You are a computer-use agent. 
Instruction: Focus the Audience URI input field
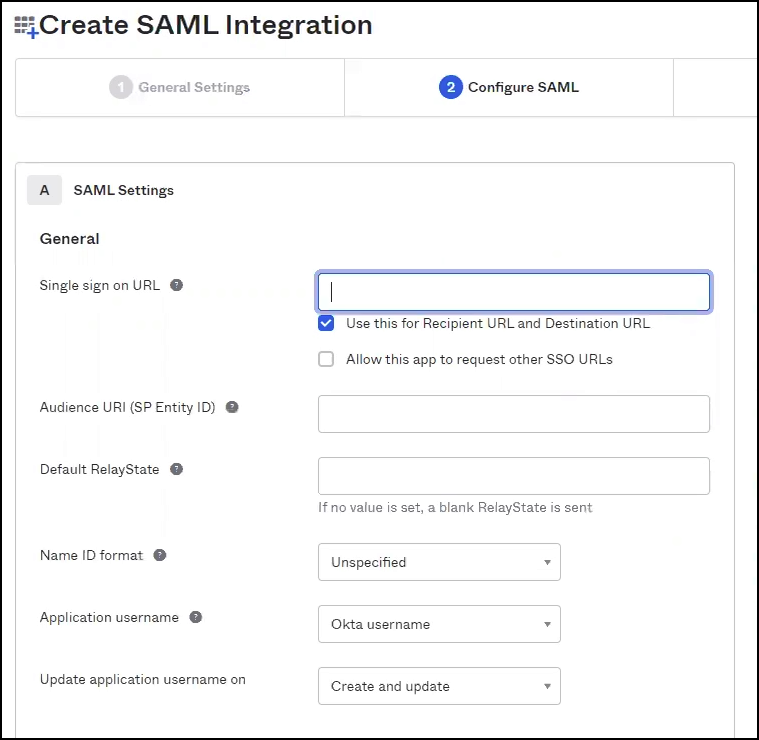point(514,414)
